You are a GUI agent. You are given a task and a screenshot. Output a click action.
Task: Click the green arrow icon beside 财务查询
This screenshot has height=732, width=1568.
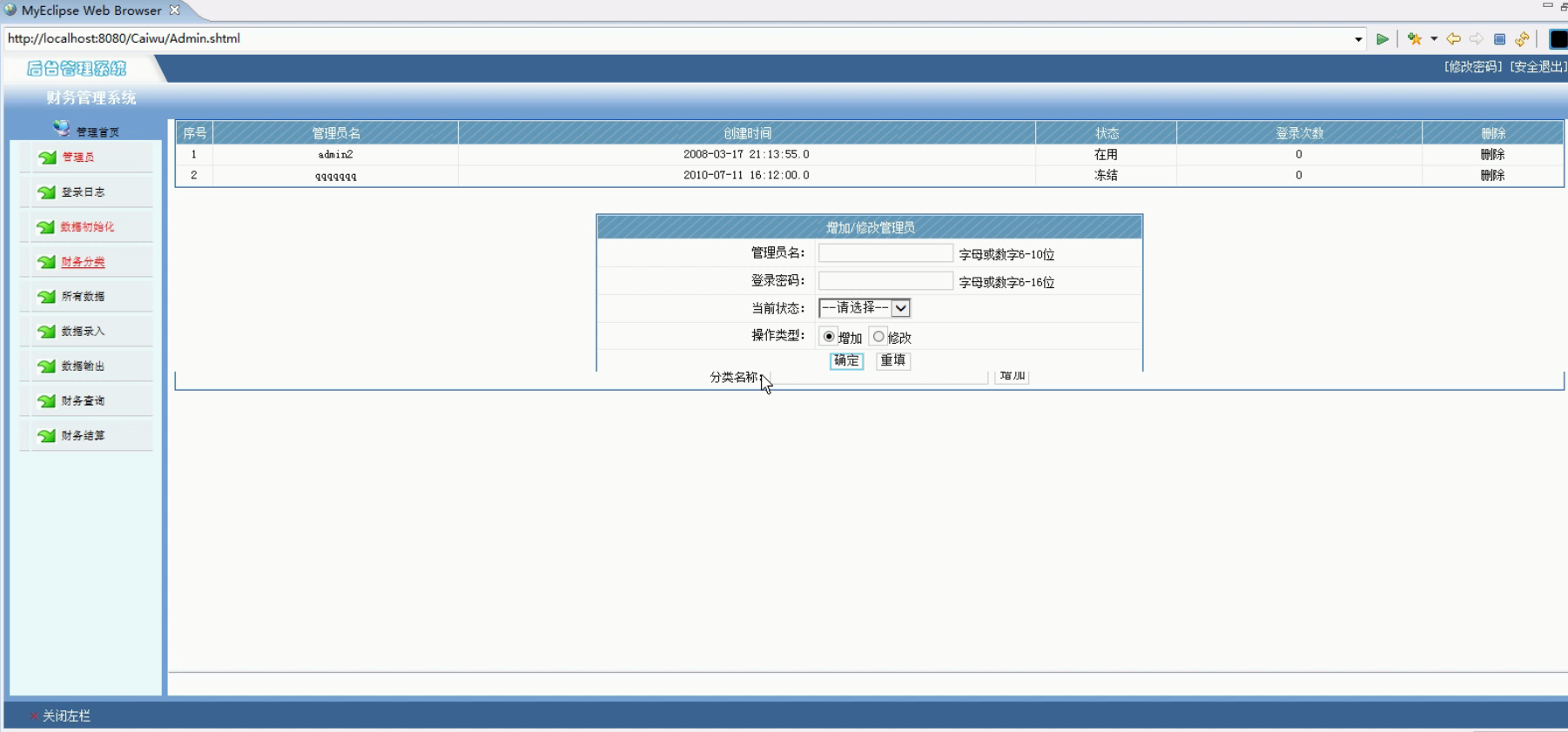coord(47,401)
